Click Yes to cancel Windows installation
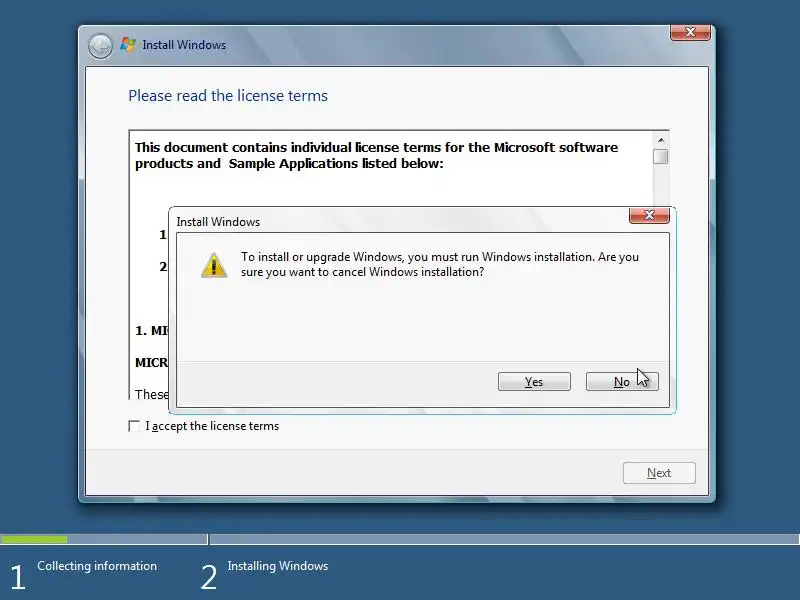The height and width of the screenshot is (600, 800). point(534,382)
